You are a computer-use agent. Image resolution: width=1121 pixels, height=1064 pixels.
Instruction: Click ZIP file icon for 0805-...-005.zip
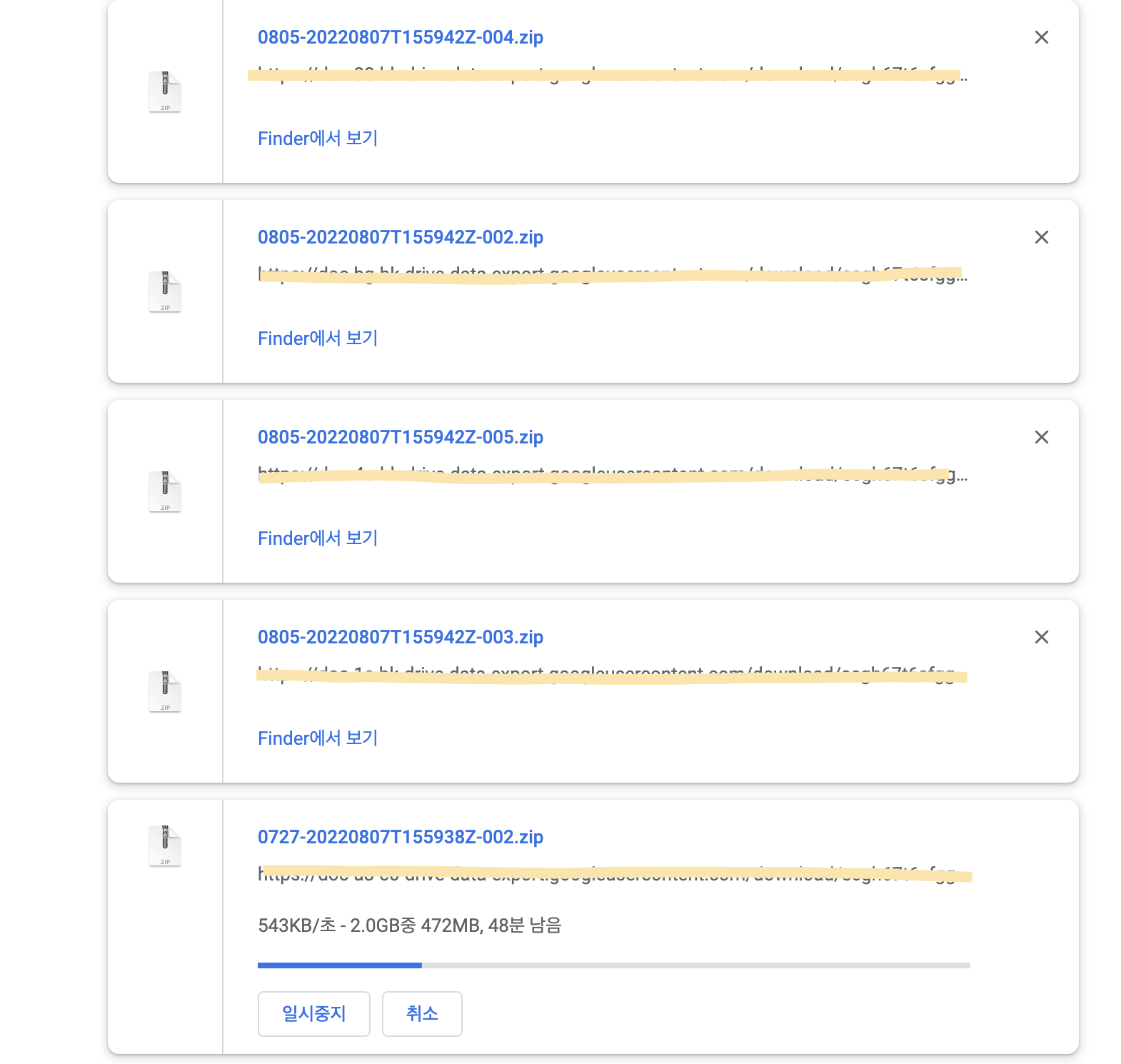pos(165,492)
